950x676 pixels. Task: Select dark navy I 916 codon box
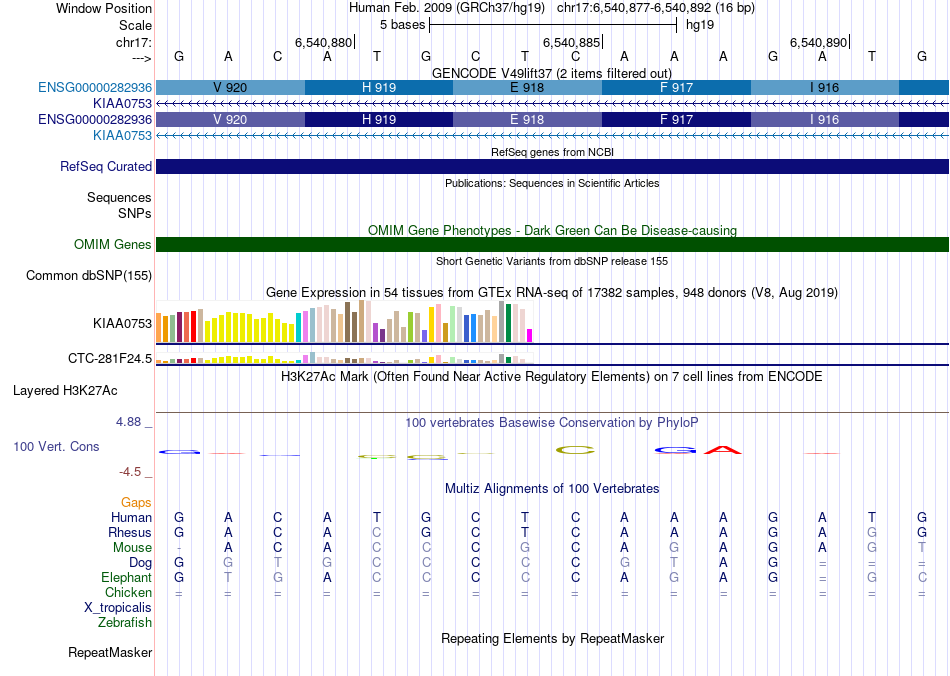[x=825, y=119]
